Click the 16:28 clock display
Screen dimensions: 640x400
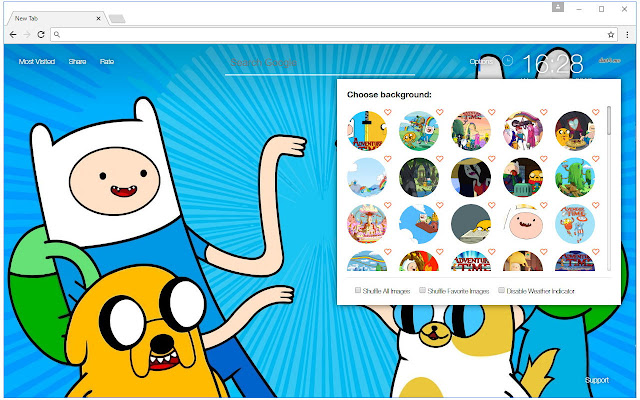pyautogui.click(x=553, y=64)
